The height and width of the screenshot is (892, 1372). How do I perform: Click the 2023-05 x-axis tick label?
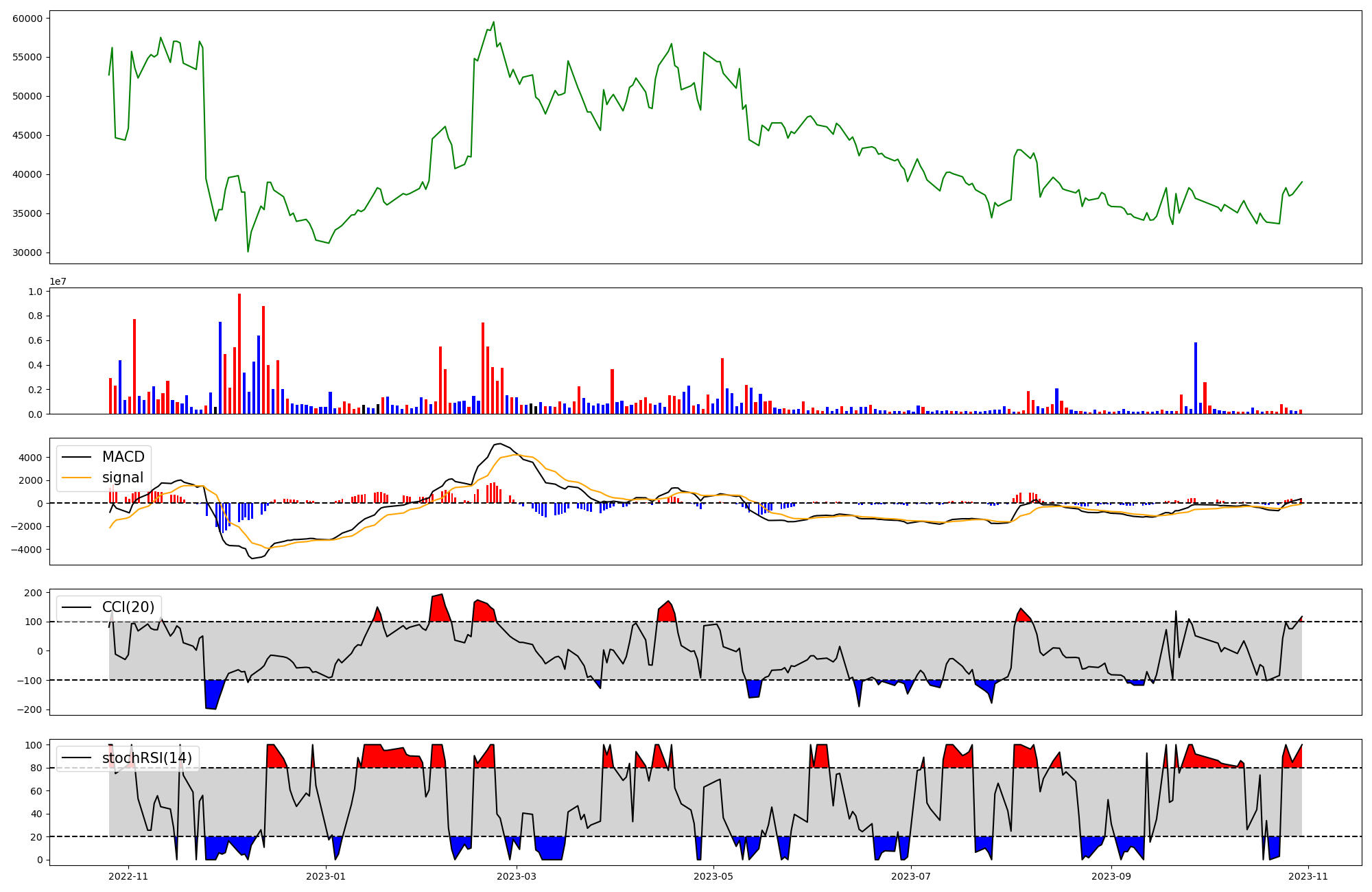pos(713,876)
